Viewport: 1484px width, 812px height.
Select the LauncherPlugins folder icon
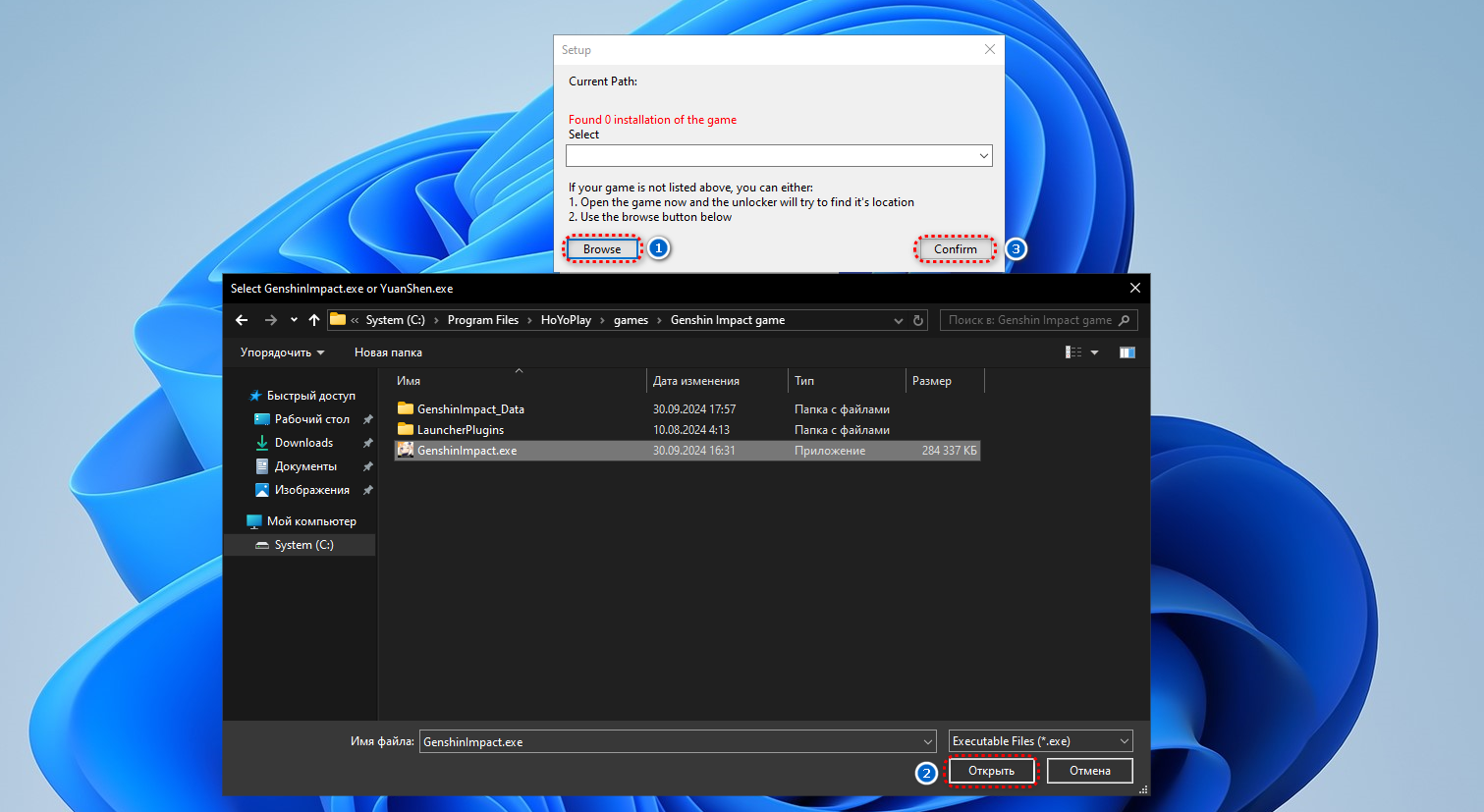point(405,429)
